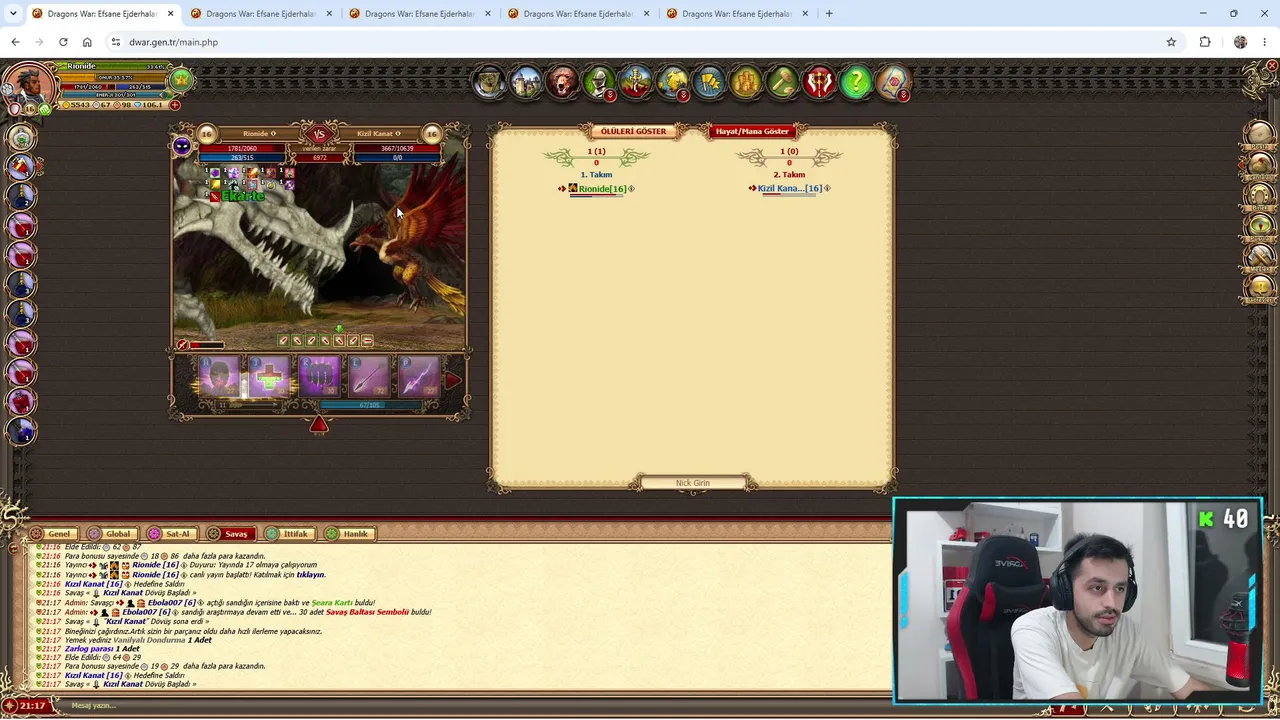Click the 67/105 blue energy bar
This screenshot has width=1280, height=720.
pyautogui.click(x=369, y=405)
